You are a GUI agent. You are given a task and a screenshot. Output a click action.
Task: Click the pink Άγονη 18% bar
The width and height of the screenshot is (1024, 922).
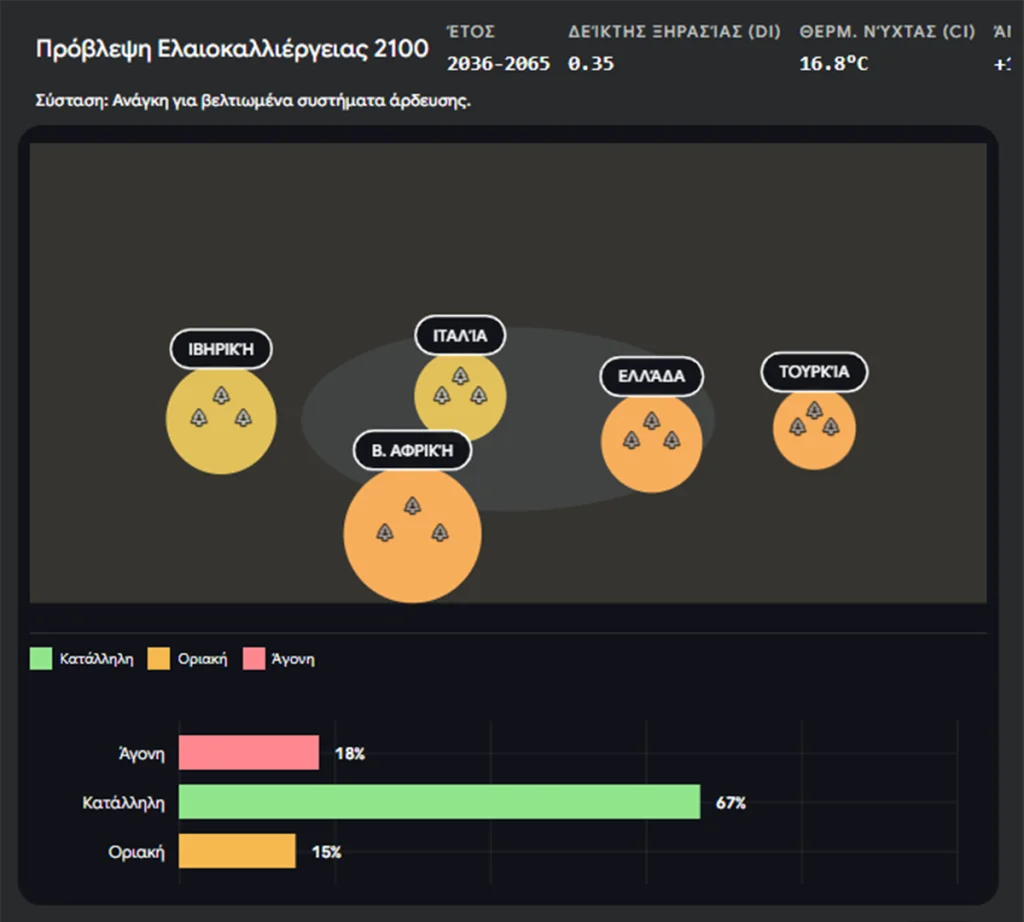click(249, 753)
